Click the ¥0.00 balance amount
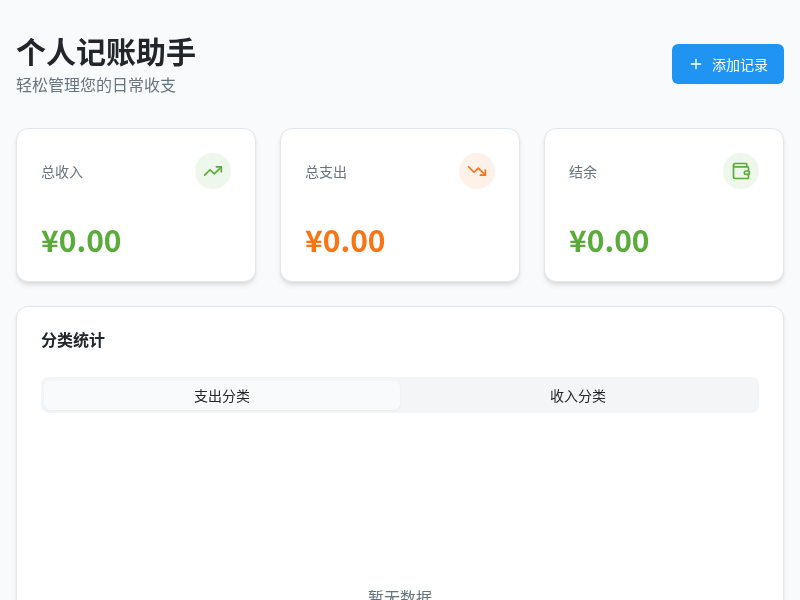This screenshot has width=800, height=600. pos(609,241)
